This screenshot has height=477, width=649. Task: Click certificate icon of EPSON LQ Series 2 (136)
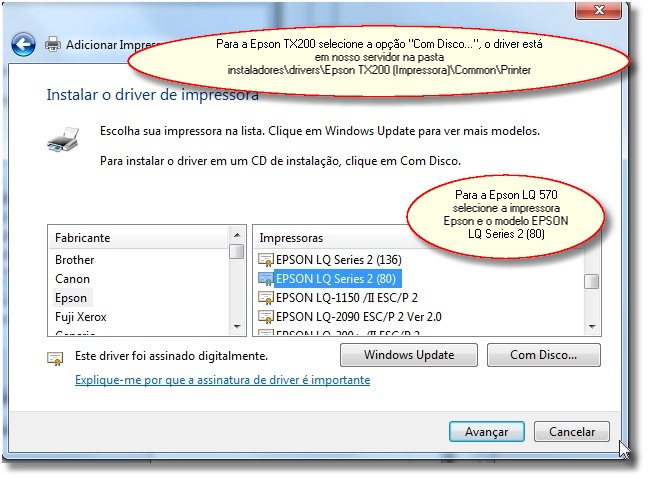click(266, 260)
